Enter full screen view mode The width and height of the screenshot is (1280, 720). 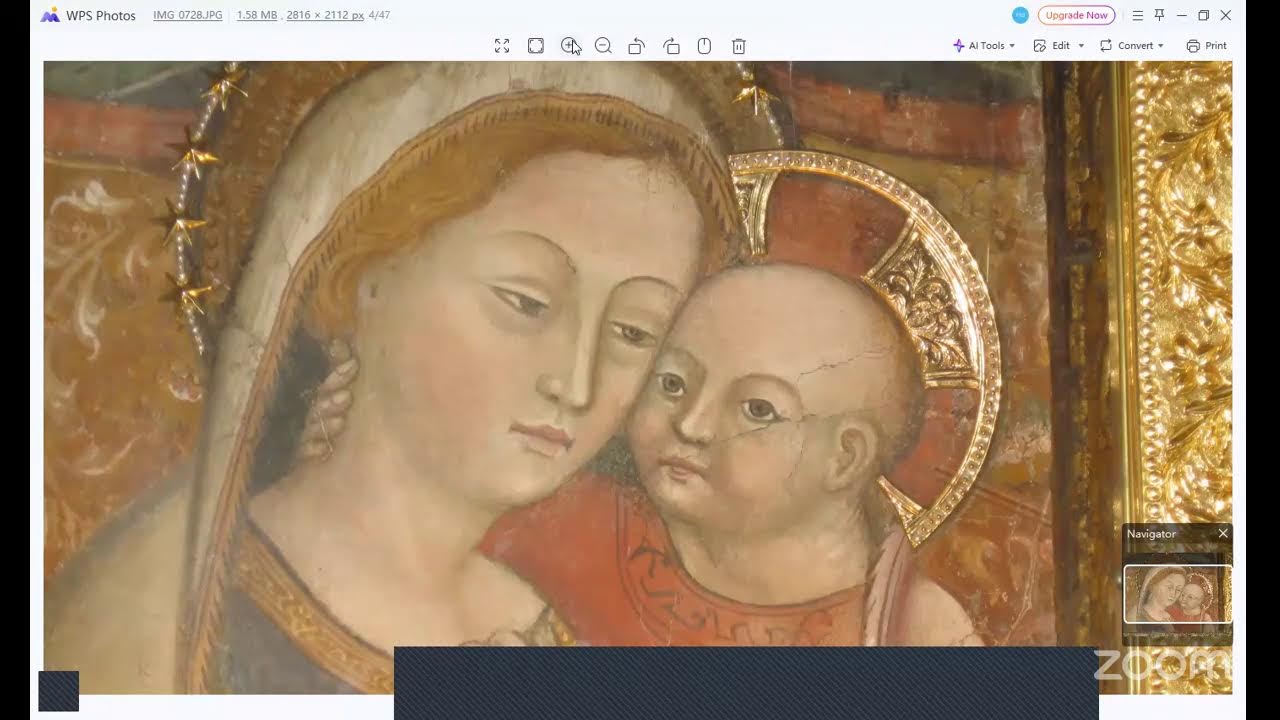(x=502, y=46)
